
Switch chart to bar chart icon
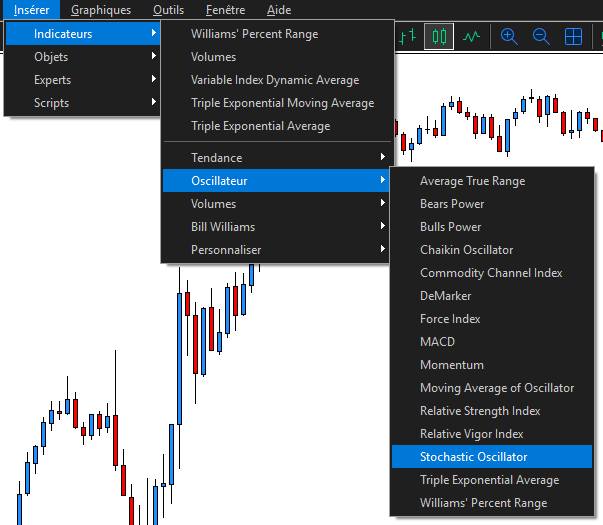pyautogui.click(x=408, y=37)
